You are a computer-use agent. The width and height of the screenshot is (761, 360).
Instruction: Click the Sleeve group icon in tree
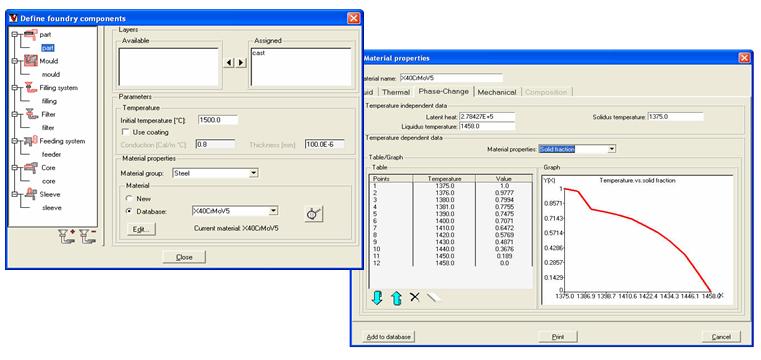(31, 194)
